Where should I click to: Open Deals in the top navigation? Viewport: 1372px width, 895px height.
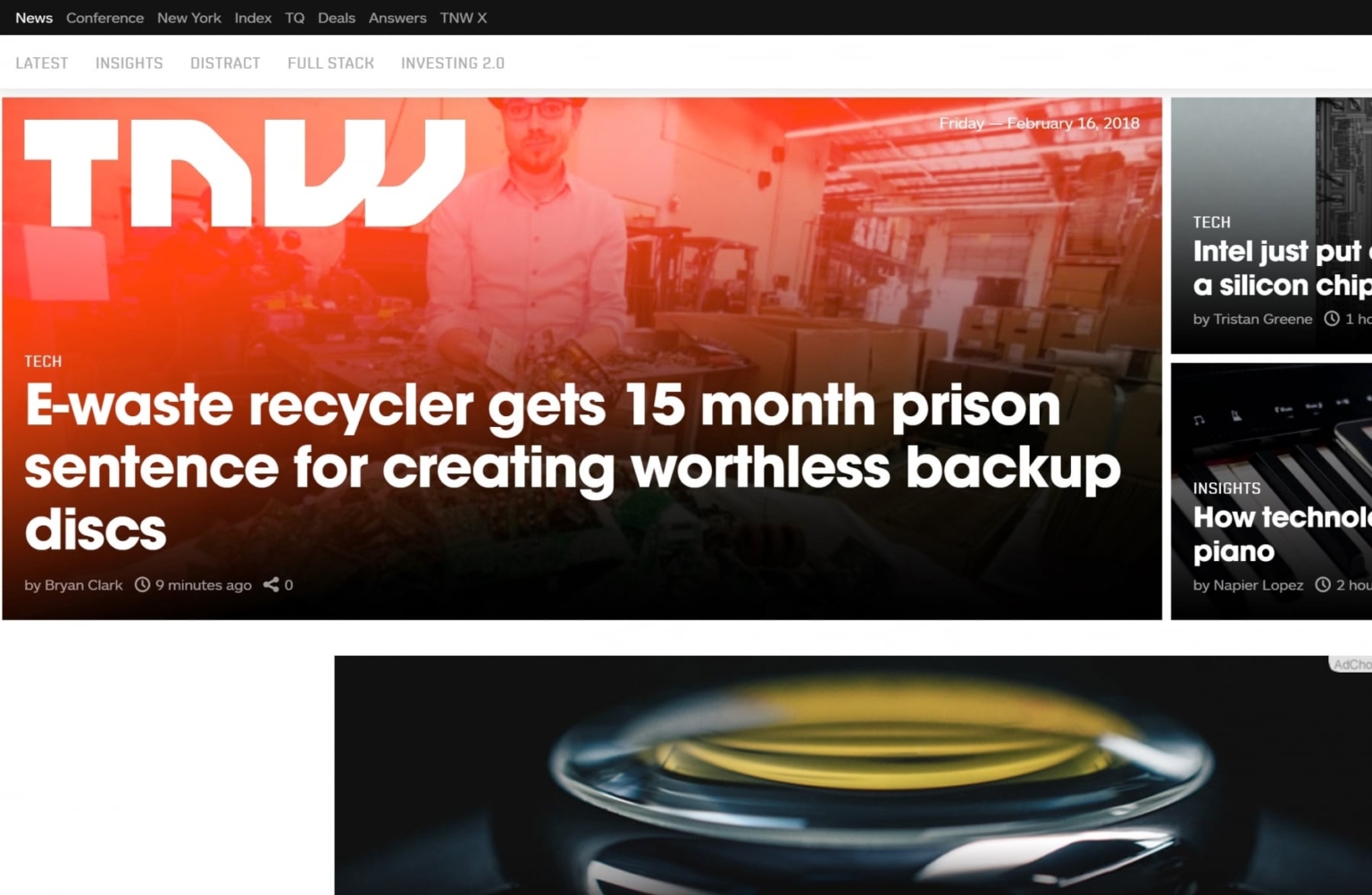337,18
